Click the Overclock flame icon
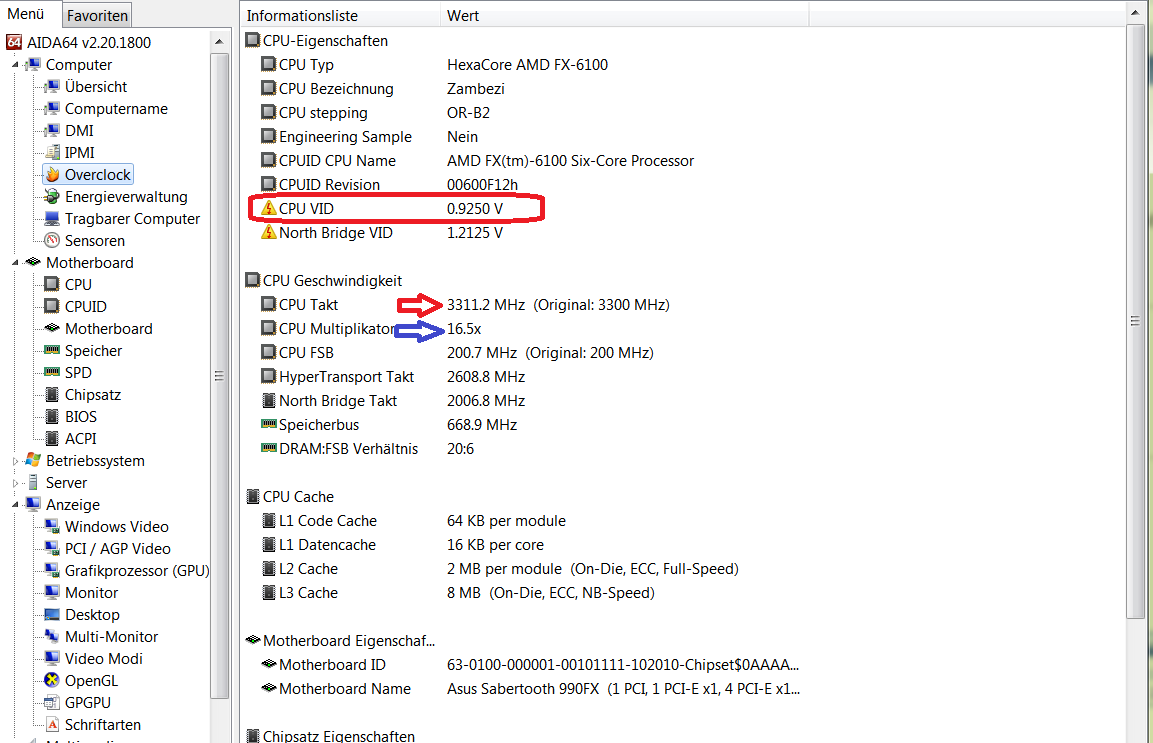The image size is (1153, 743). click(52, 175)
